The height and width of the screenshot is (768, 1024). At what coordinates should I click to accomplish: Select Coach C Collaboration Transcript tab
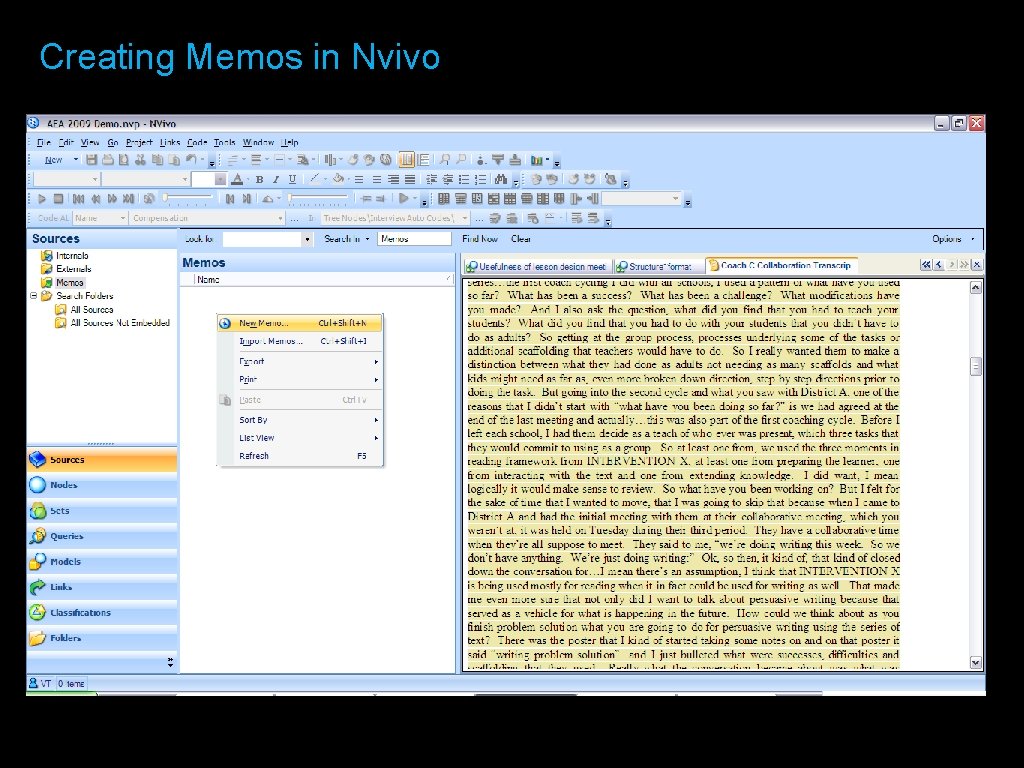click(781, 265)
